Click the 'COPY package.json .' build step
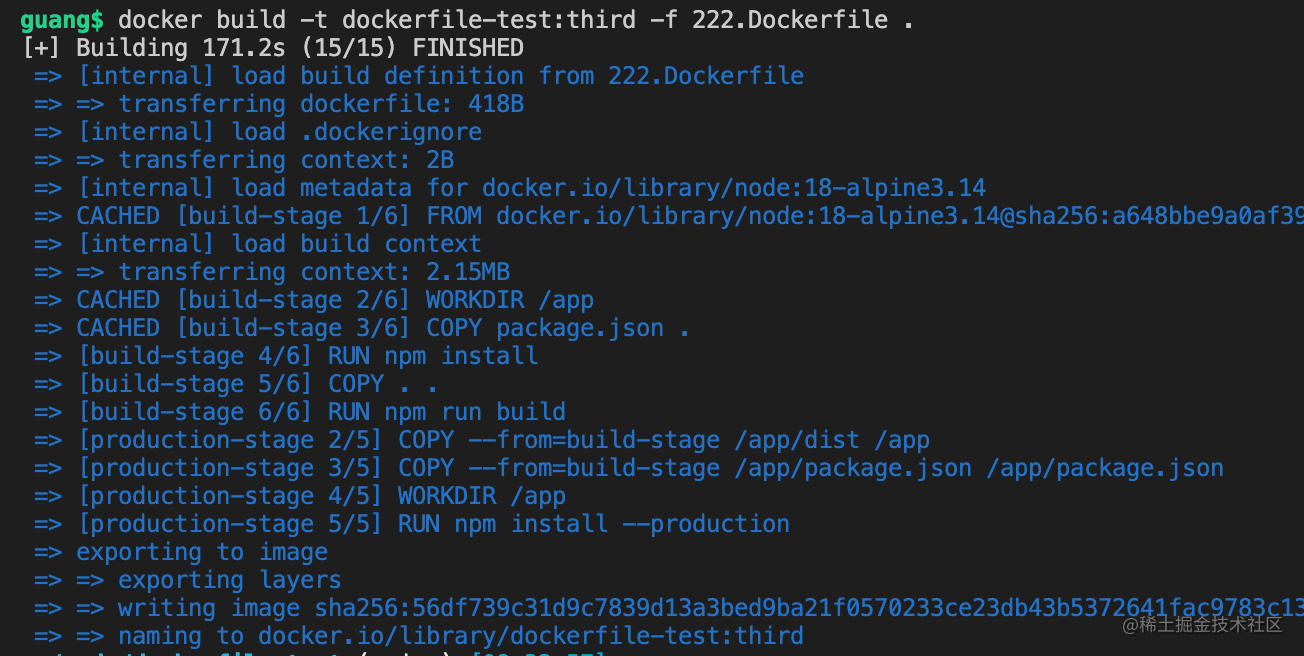1304x656 pixels. coord(558,328)
